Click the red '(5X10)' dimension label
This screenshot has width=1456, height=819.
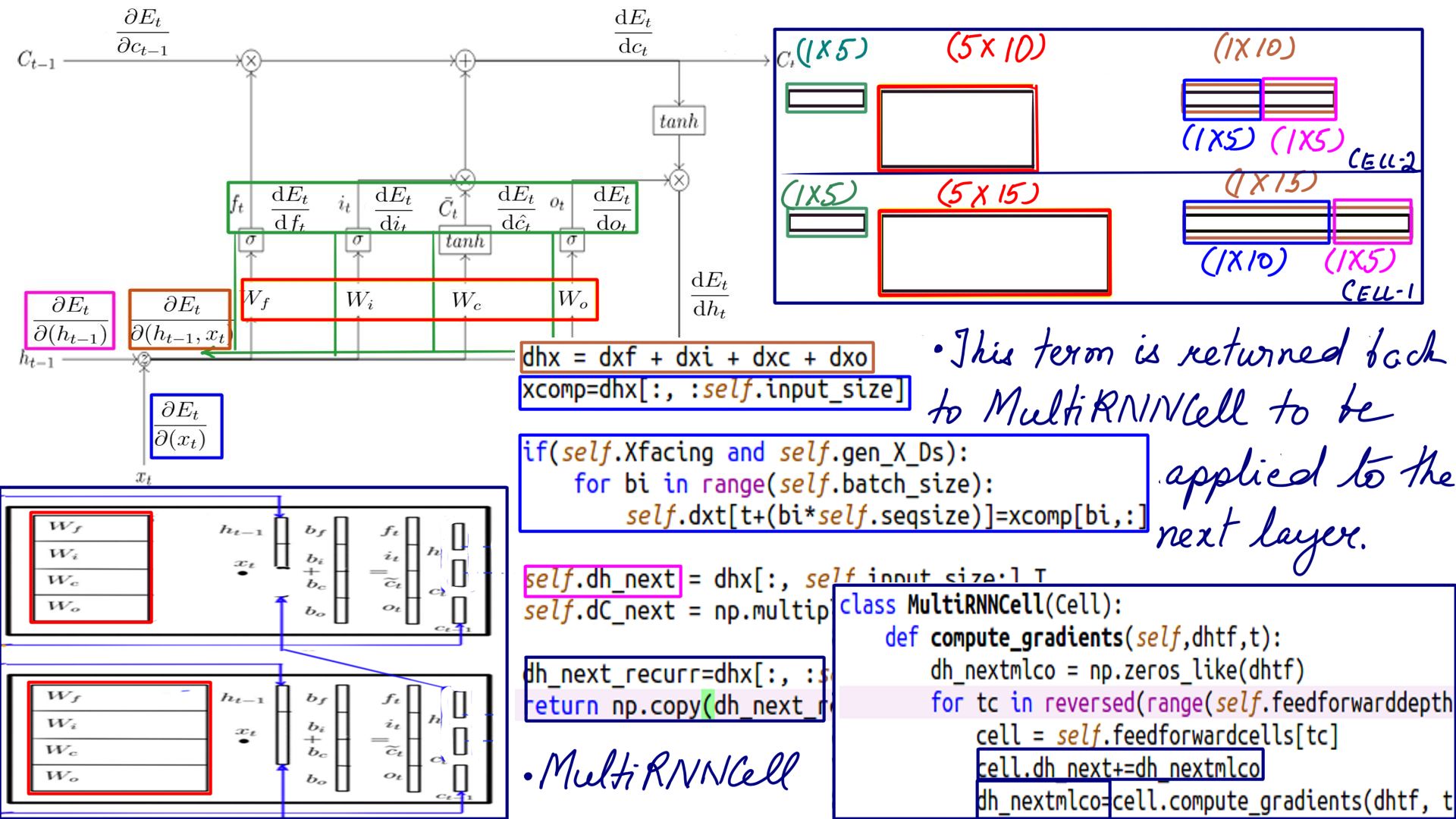pos(996,47)
